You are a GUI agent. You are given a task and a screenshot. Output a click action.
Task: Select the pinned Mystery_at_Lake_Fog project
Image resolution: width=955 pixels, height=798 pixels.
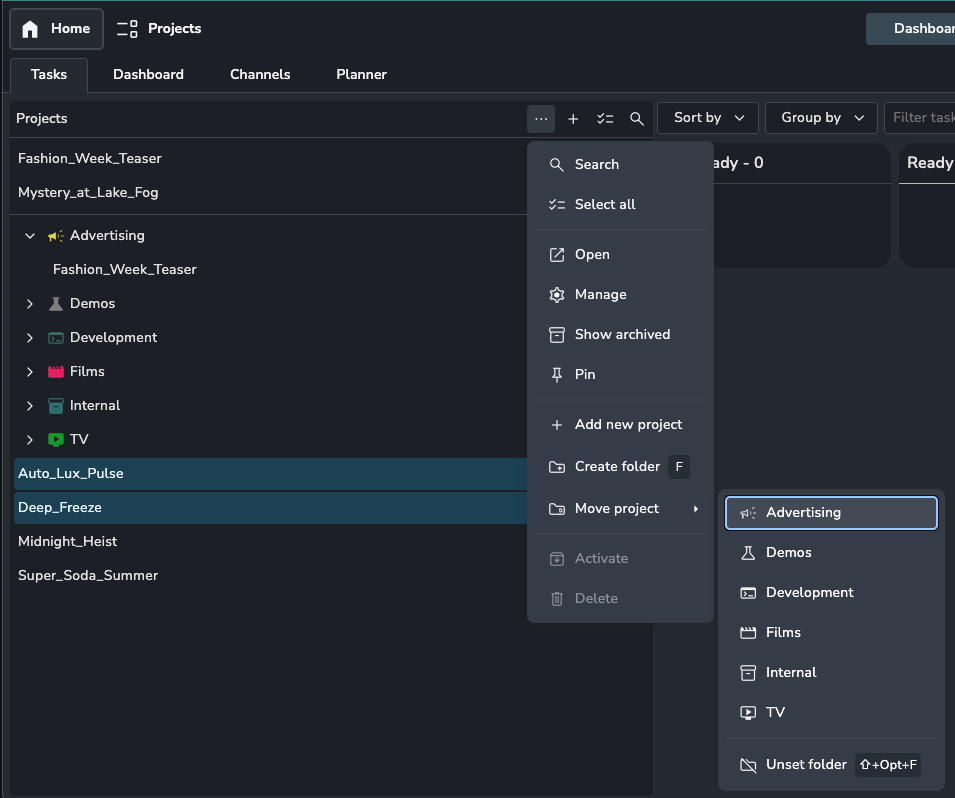pos(269,192)
